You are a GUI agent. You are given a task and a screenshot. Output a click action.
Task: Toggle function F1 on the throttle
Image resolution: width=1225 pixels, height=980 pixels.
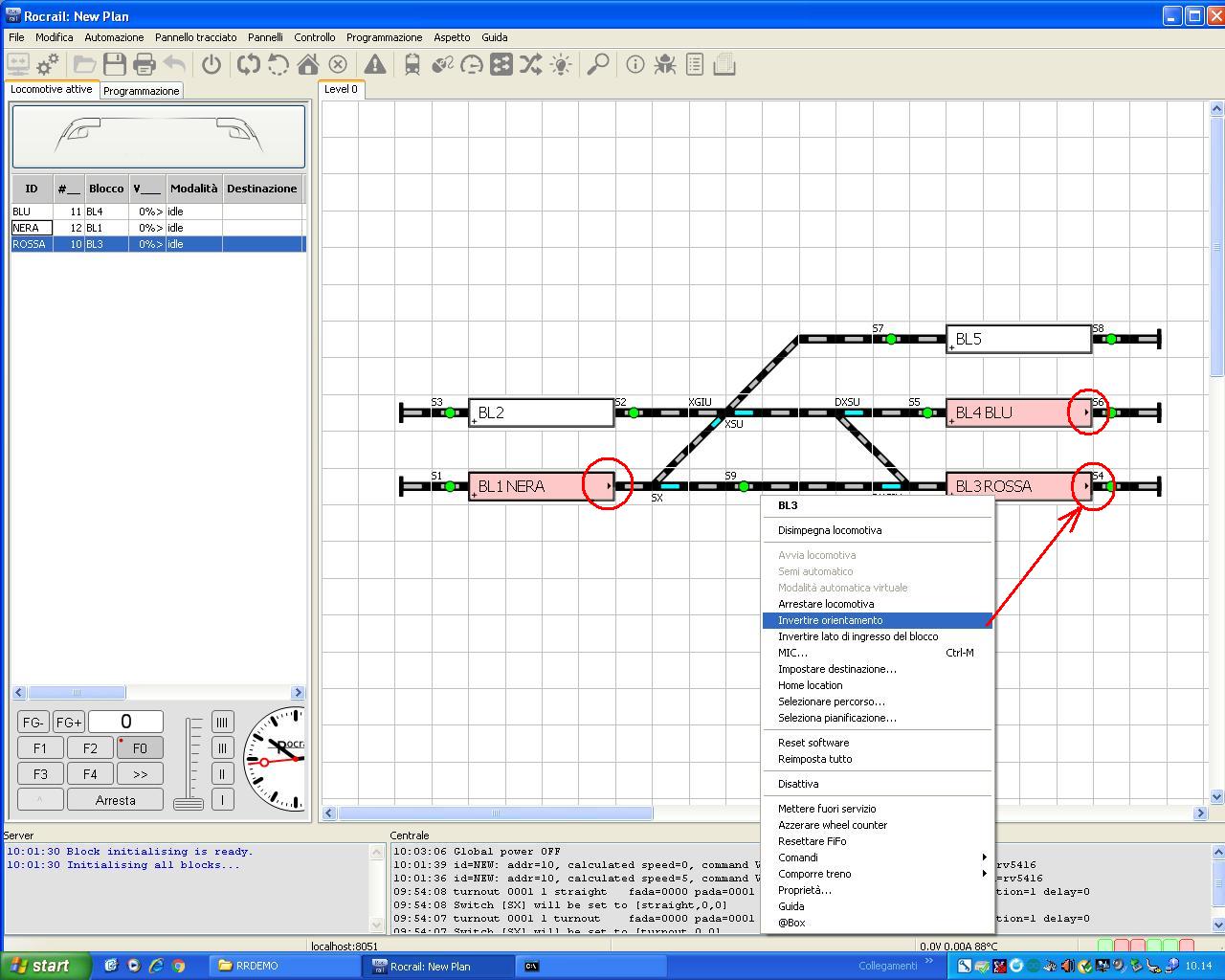pyautogui.click(x=40, y=748)
